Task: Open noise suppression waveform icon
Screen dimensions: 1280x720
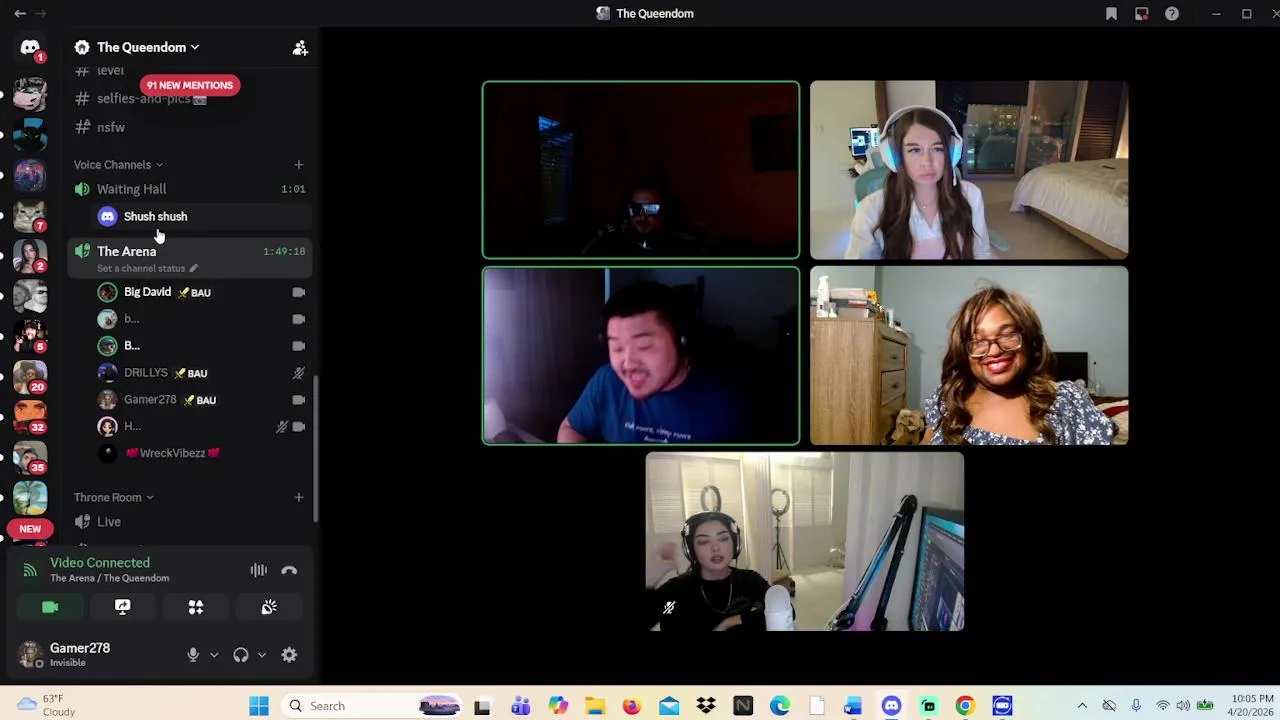Action: [x=259, y=570]
